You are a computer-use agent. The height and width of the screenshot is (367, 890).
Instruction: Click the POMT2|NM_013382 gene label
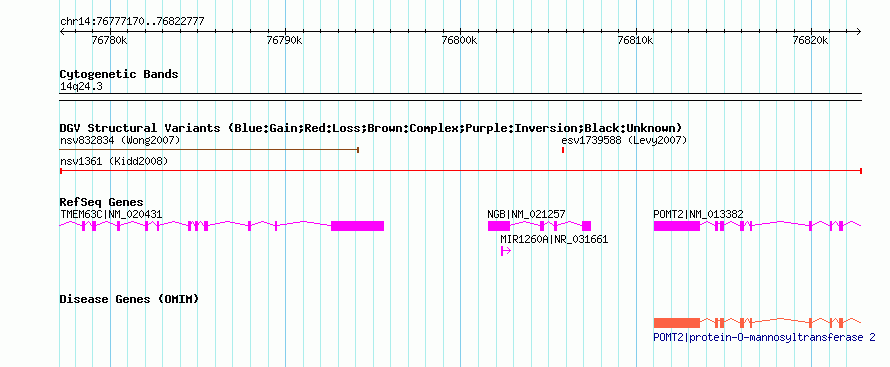(x=698, y=214)
